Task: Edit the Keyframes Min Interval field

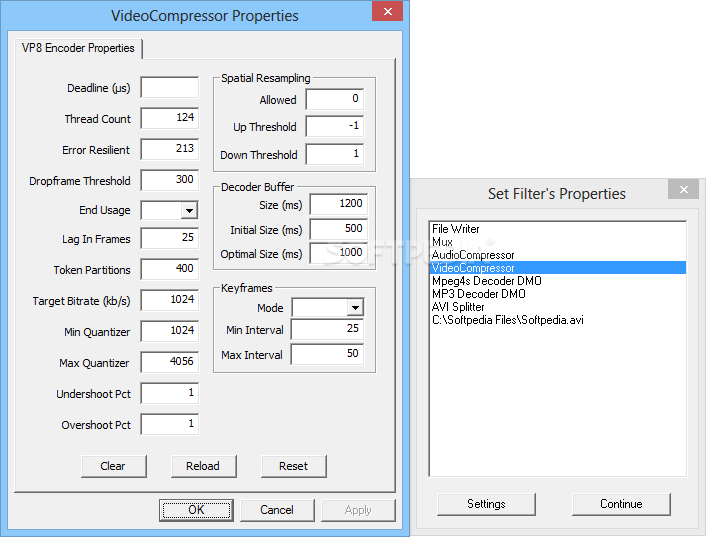Action: click(x=327, y=329)
